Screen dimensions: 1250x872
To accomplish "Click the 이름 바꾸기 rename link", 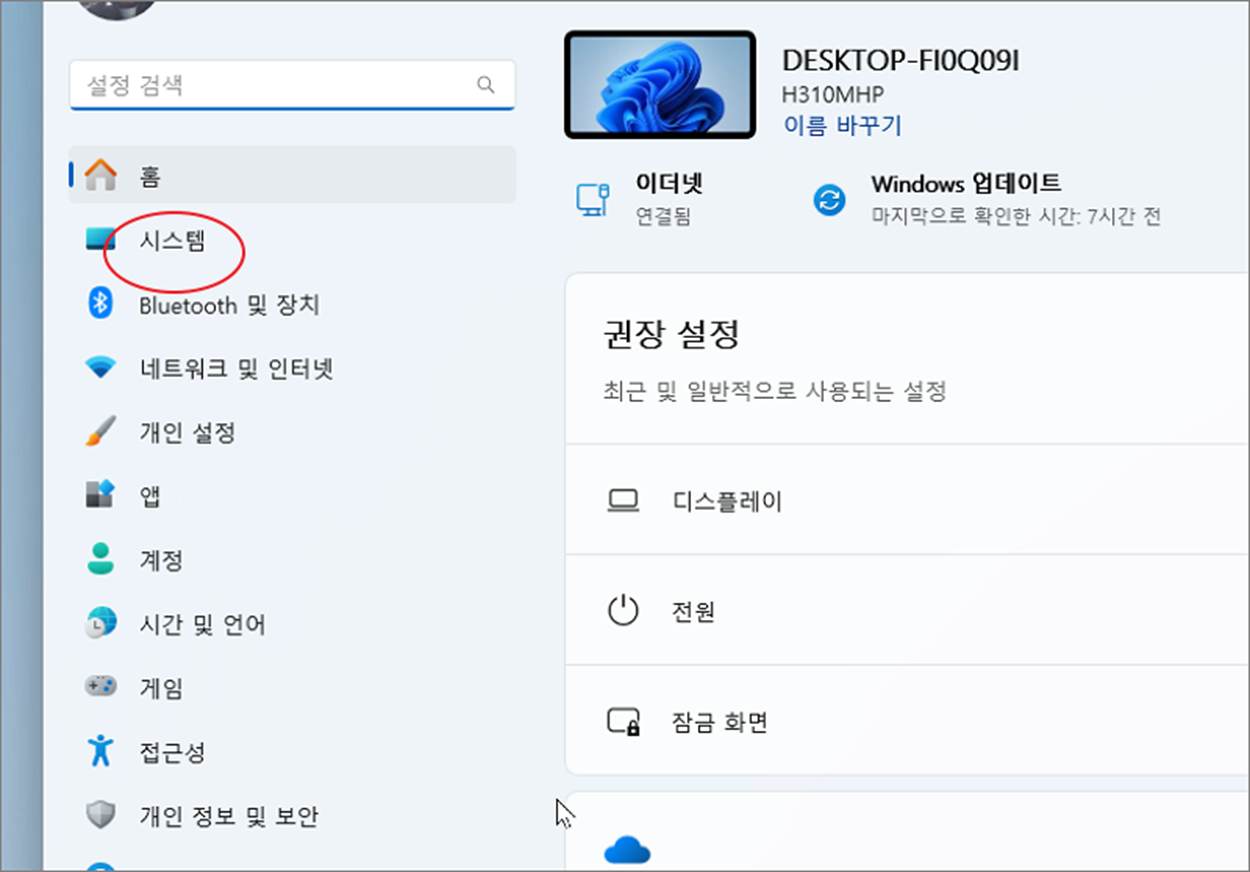I will point(842,125).
